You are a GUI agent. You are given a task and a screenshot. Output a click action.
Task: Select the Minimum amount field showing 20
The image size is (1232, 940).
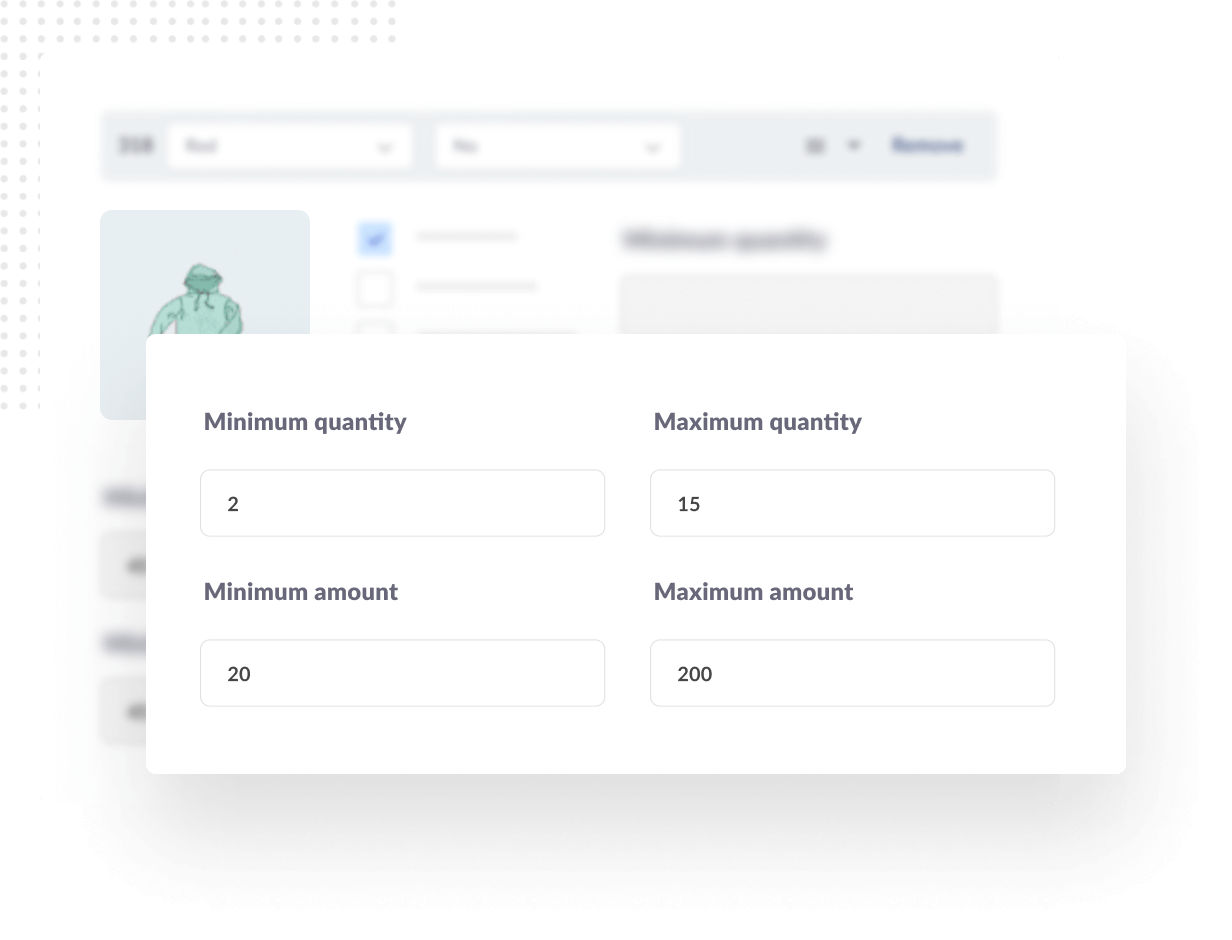coord(402,673)
